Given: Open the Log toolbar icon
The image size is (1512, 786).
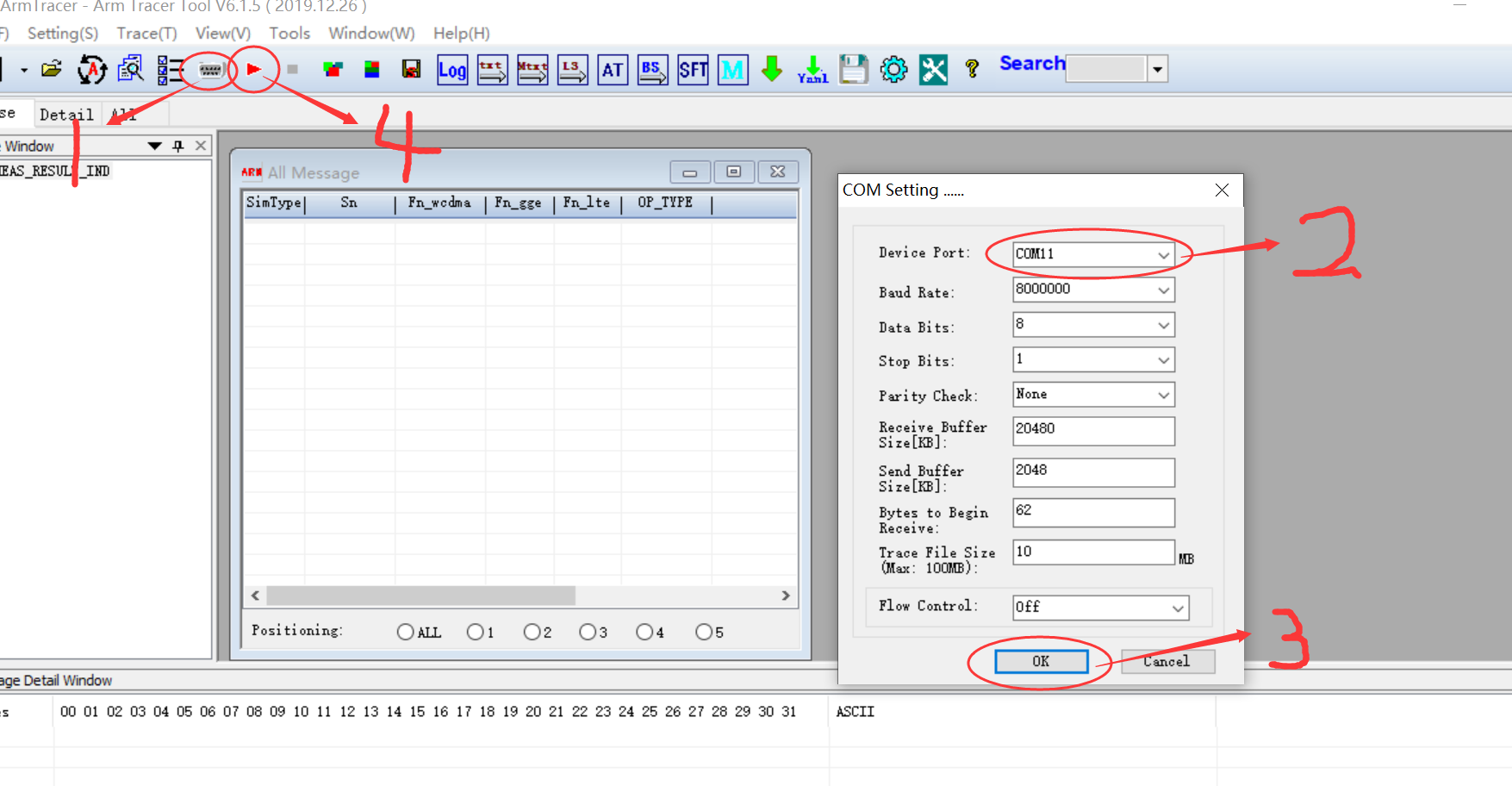Looking at the screenshot, I should pyautogui.click(x=452, y=70).
